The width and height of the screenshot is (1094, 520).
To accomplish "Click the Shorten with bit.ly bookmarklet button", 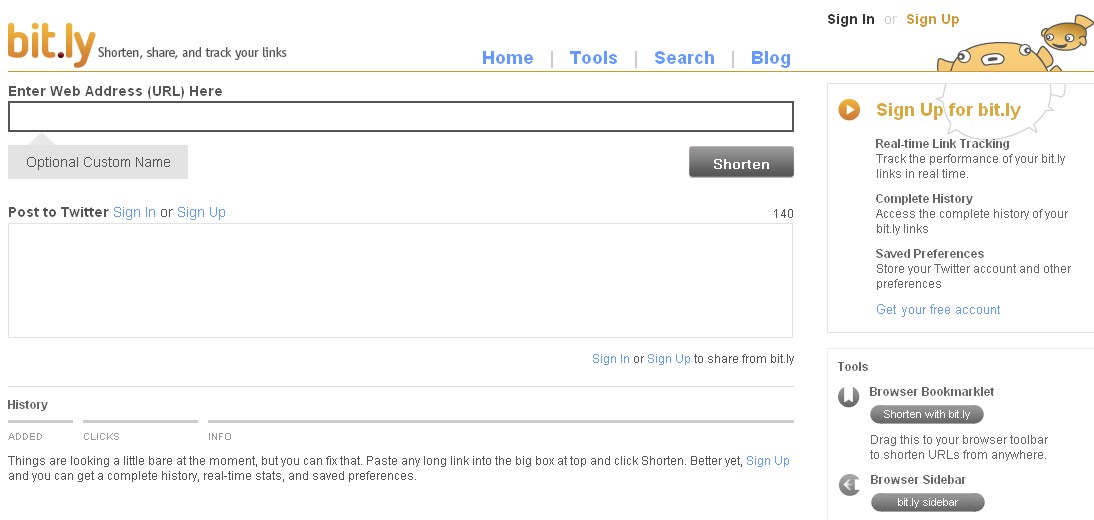I will coord(927,415).
